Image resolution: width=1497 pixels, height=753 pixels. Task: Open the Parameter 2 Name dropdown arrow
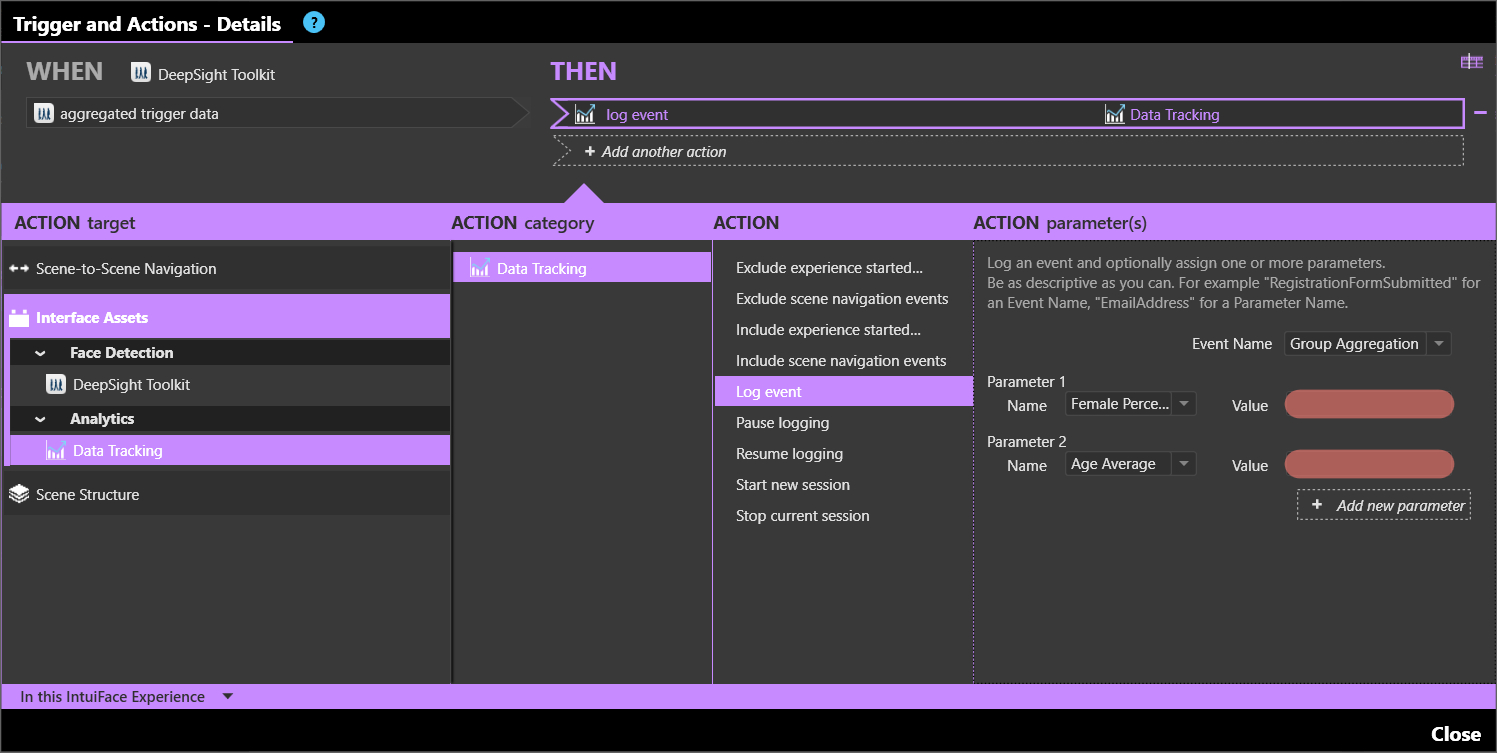click(x=1183, y=464)
